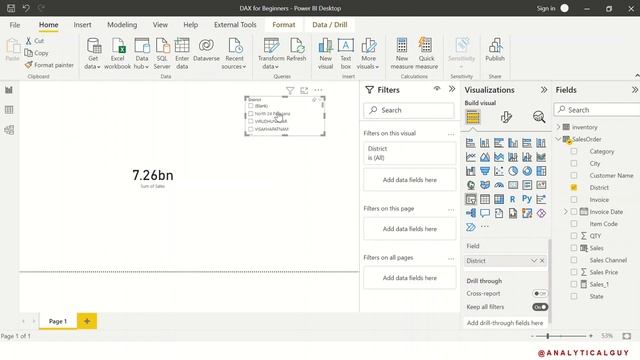Choose the Funnel chart visualization
The width and height of the screenshot is (640, 360).
485,171
